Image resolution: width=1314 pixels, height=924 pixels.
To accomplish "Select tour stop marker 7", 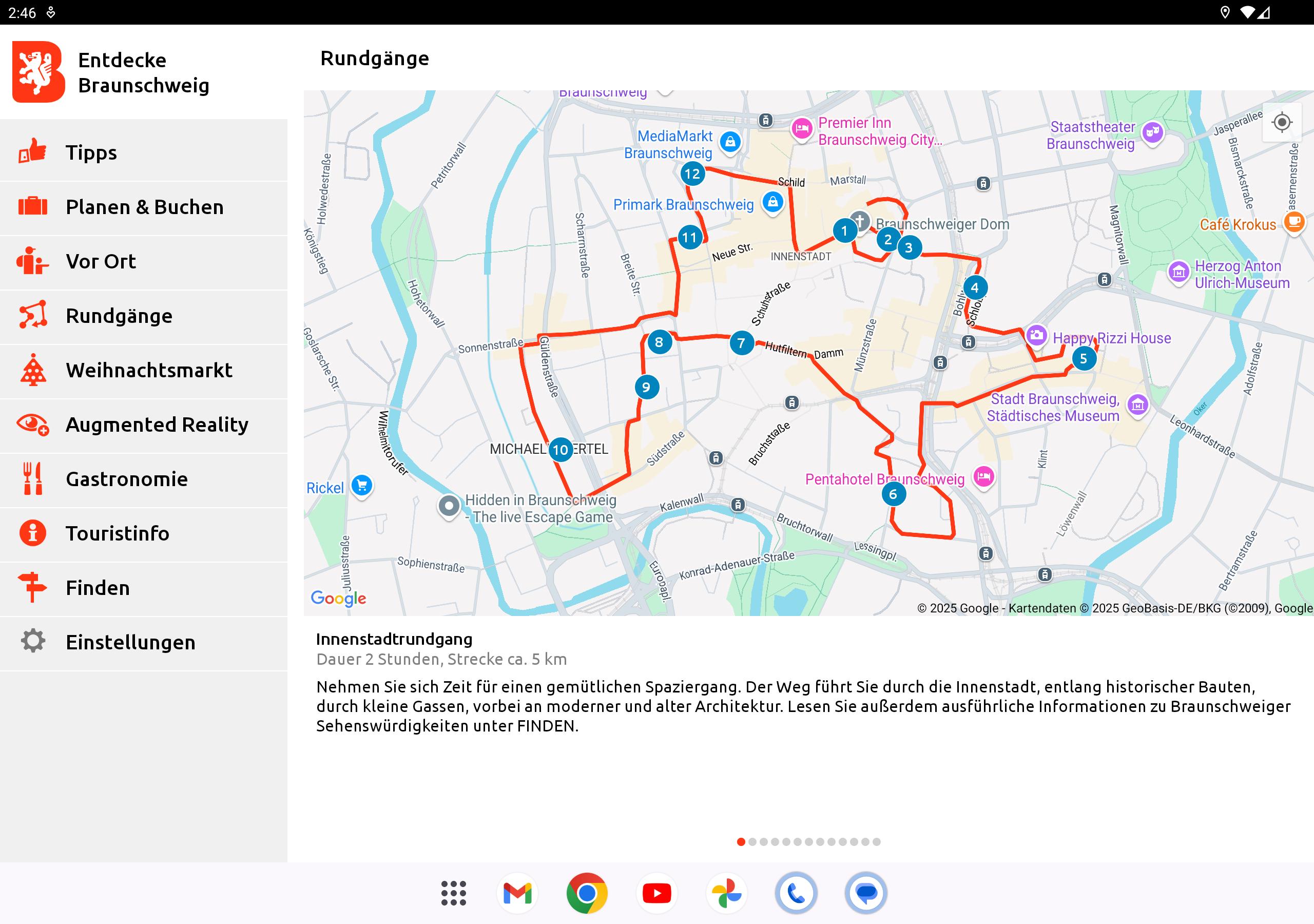I will click(x=742, y=343).
